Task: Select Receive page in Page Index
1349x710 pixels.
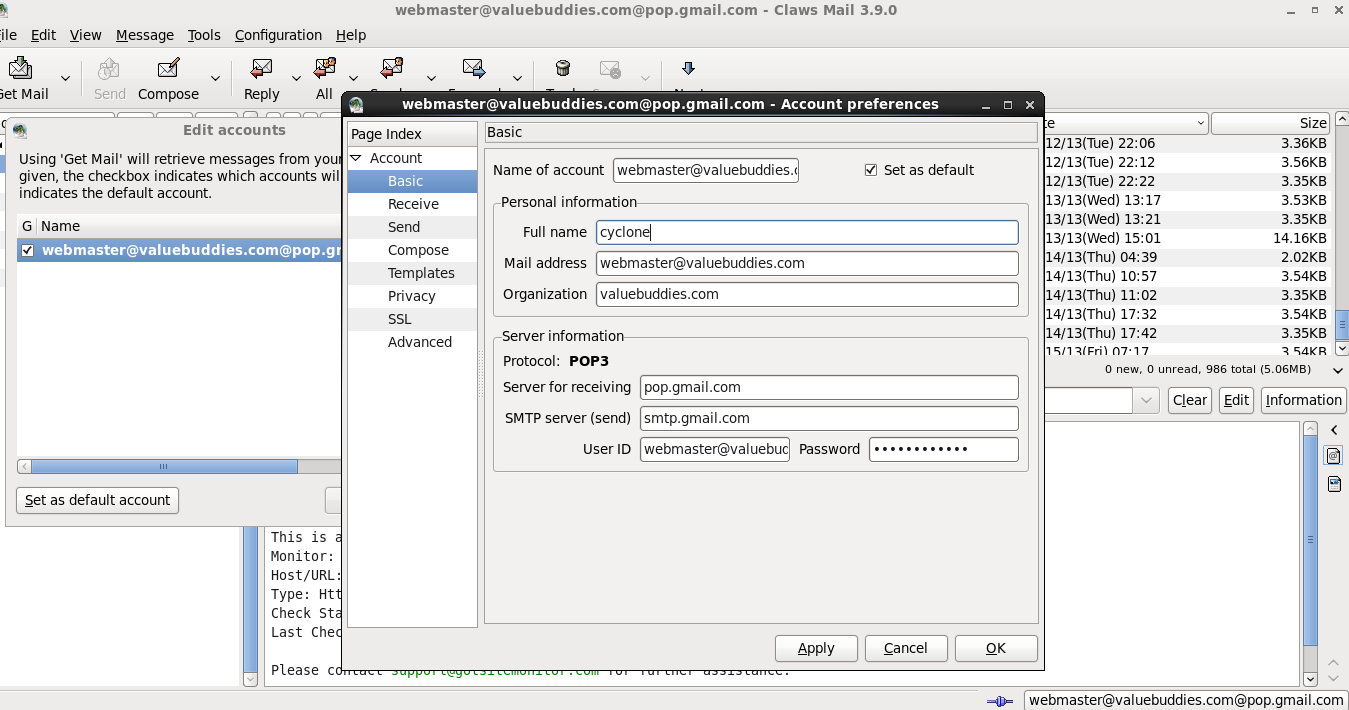Action: [412, 204]
